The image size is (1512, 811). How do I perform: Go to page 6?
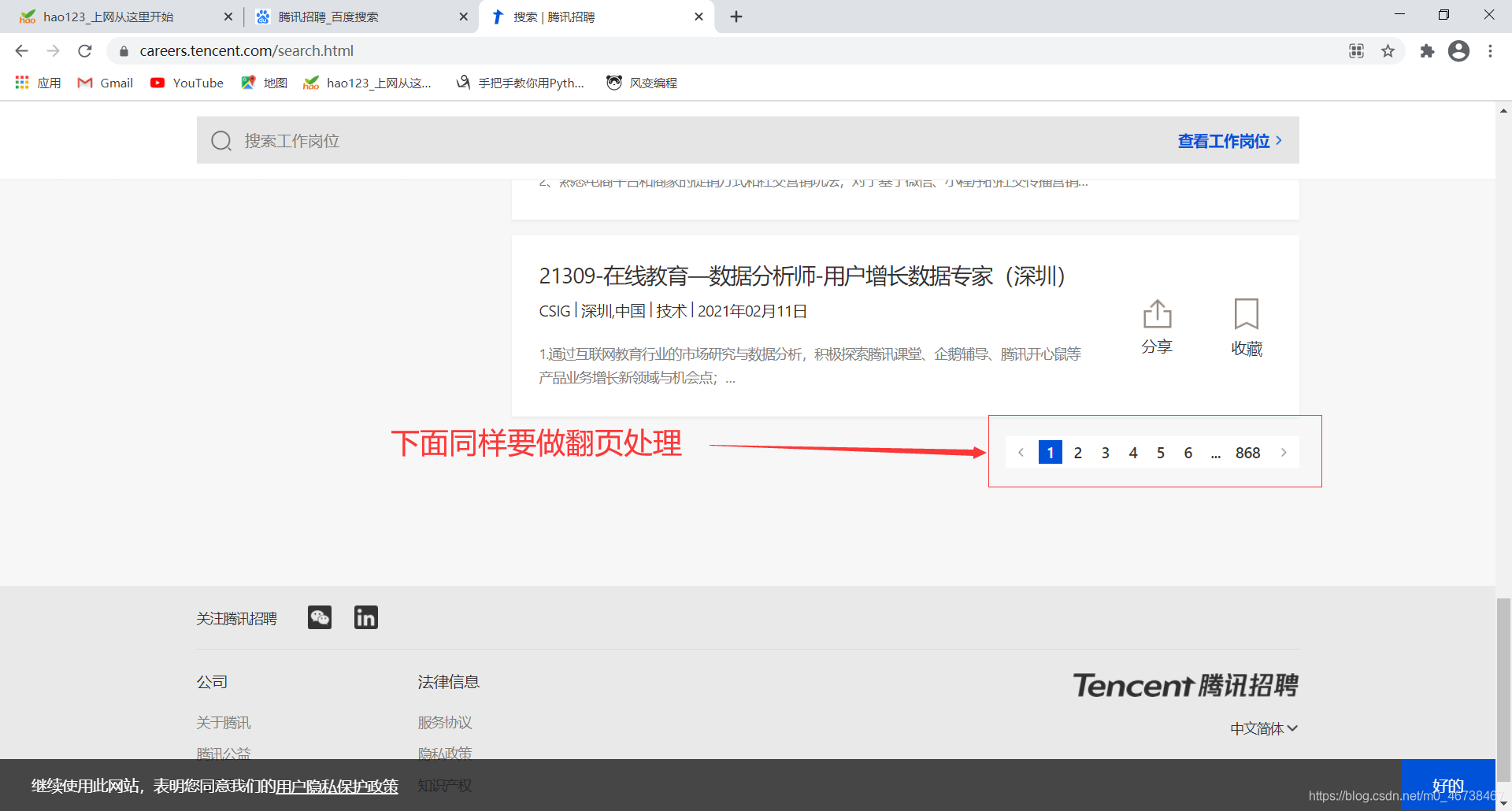[x=1188, y=453]
